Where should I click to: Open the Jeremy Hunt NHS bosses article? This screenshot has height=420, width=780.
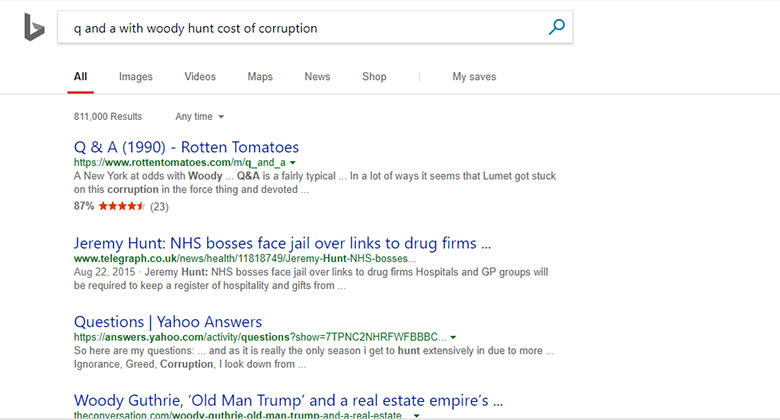point(282,243)
